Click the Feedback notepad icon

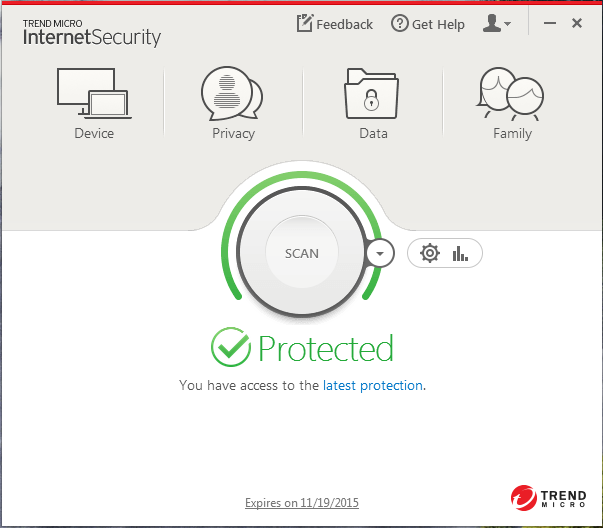pos(305,23)
